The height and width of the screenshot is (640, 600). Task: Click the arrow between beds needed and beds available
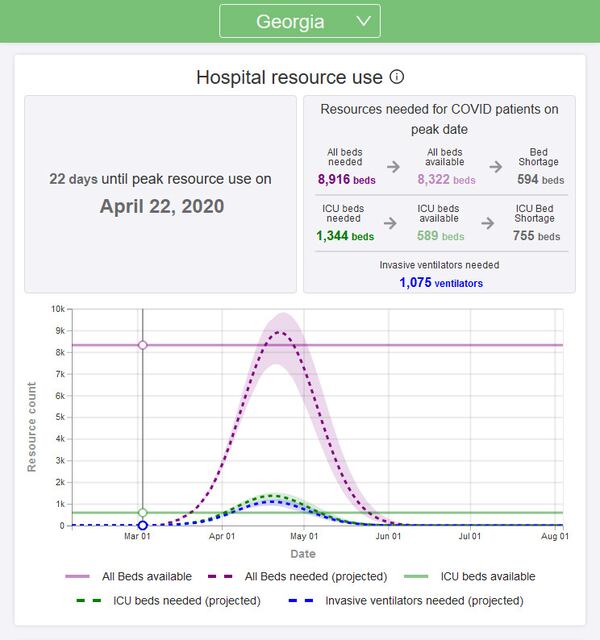click(393, 167)
